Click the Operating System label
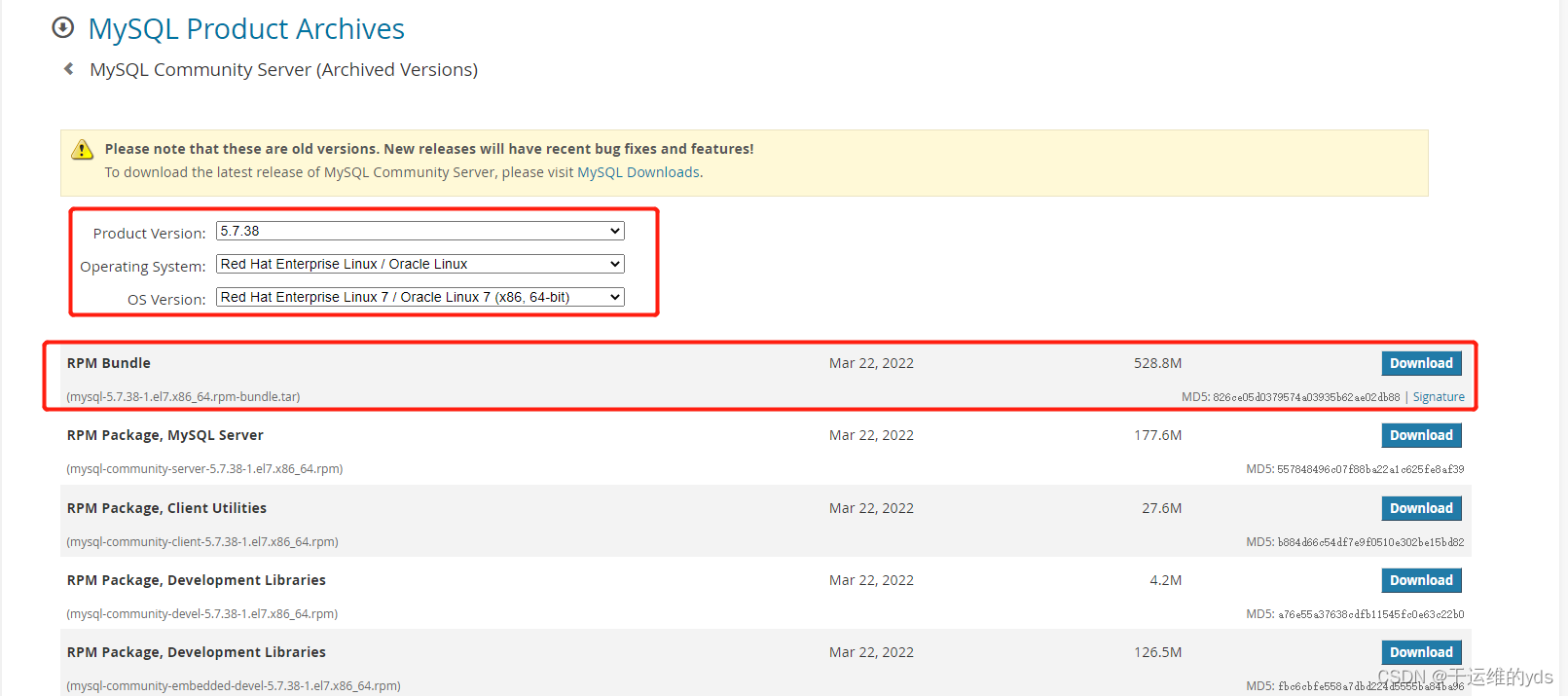Viewport: 1568px width, 696px height. point(143,267)
